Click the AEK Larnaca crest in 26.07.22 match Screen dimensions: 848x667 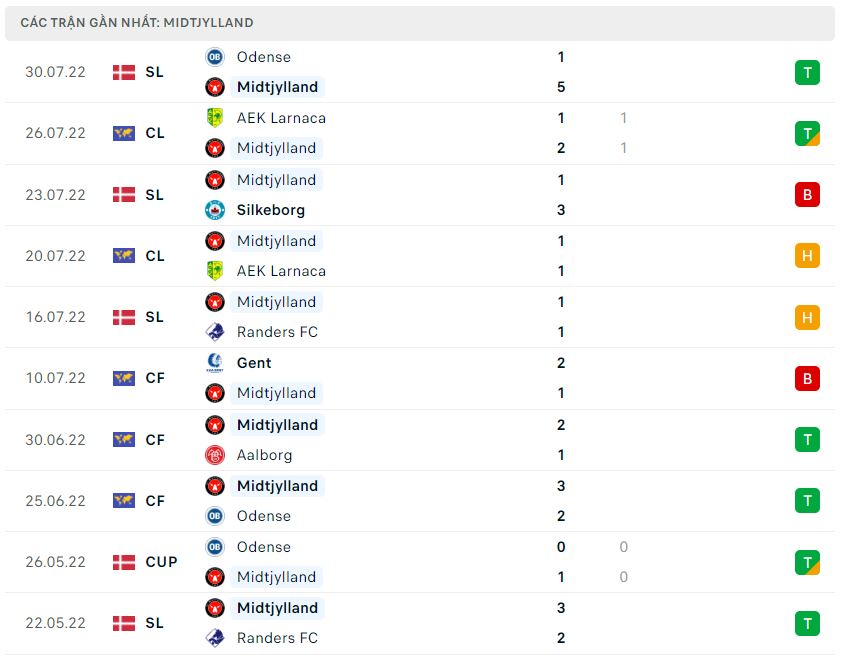214,118
